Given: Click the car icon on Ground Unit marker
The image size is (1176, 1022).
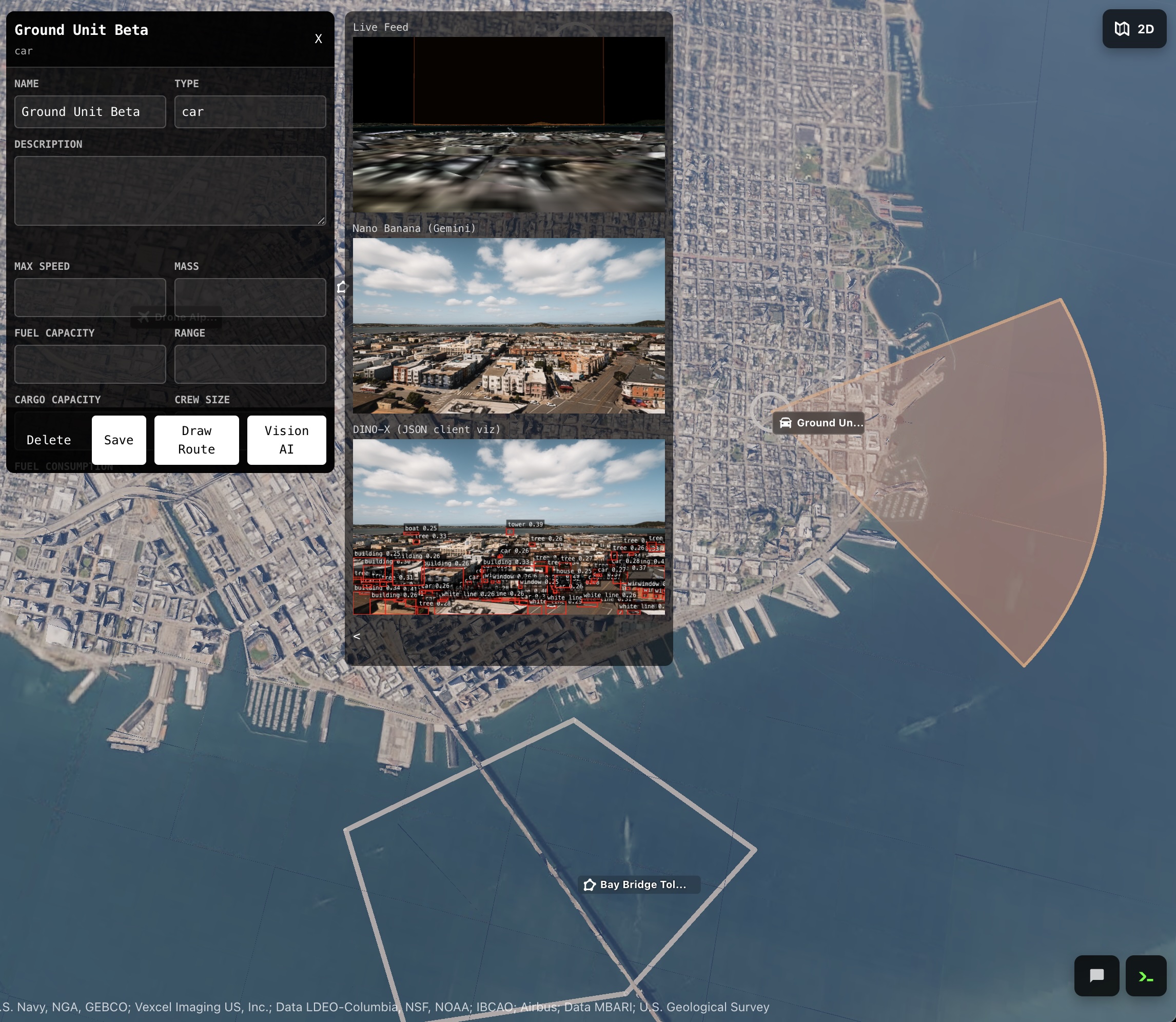Looking at the screenshot, I should (x=786, y=423).
